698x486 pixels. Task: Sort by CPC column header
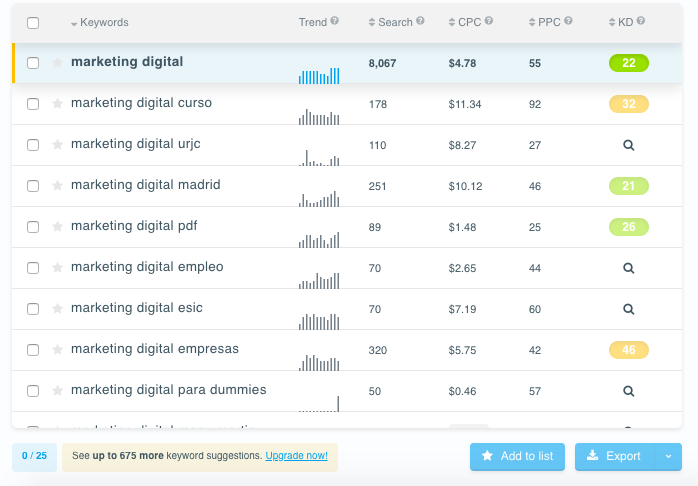(468, 22)
